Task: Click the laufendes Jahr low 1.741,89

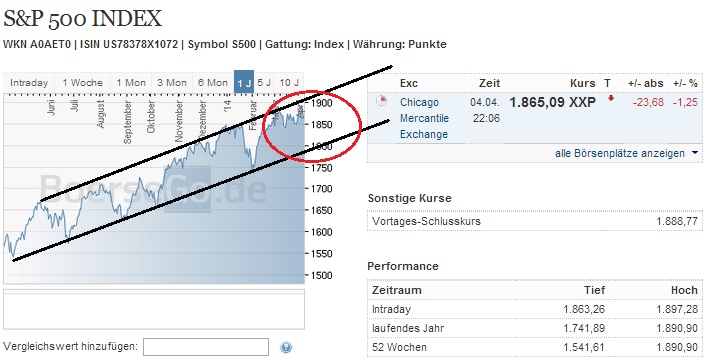Action: coord(584,328)
